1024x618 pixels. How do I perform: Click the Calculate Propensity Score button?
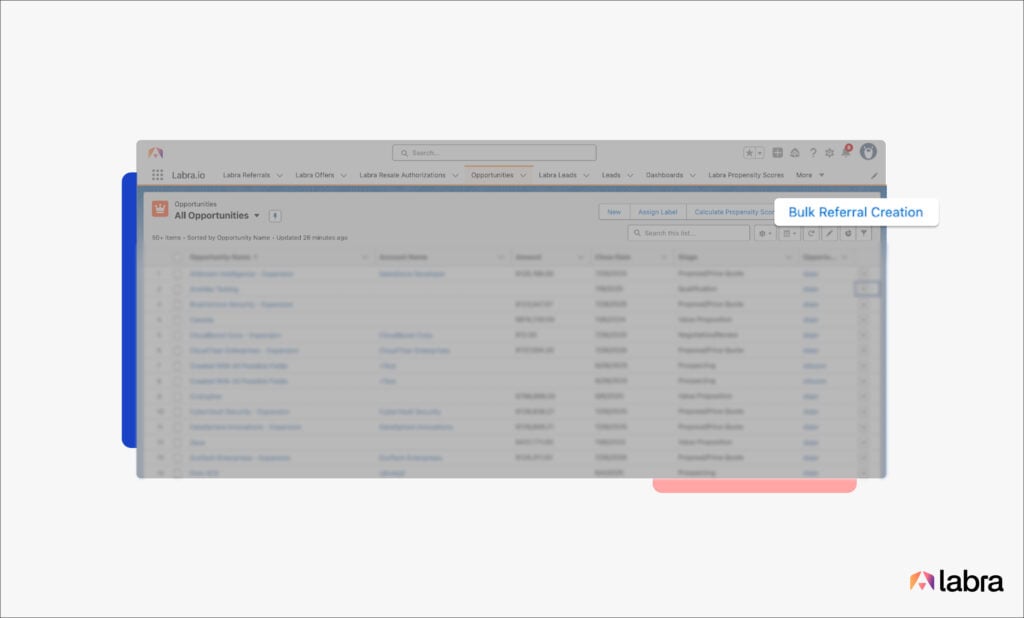731,212
